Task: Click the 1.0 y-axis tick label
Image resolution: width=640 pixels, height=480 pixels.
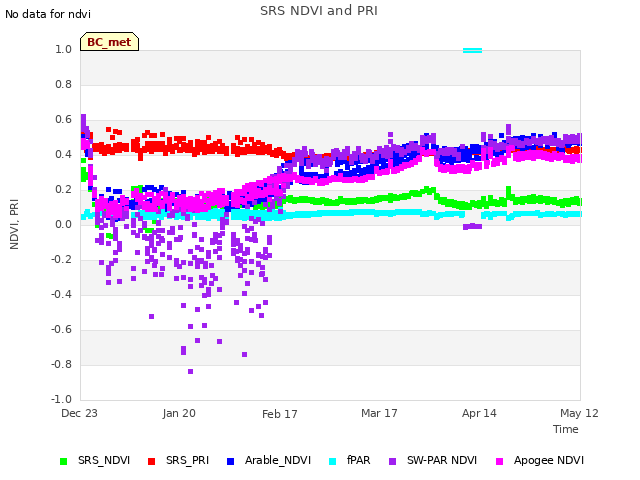Action: tap(64, 49)
